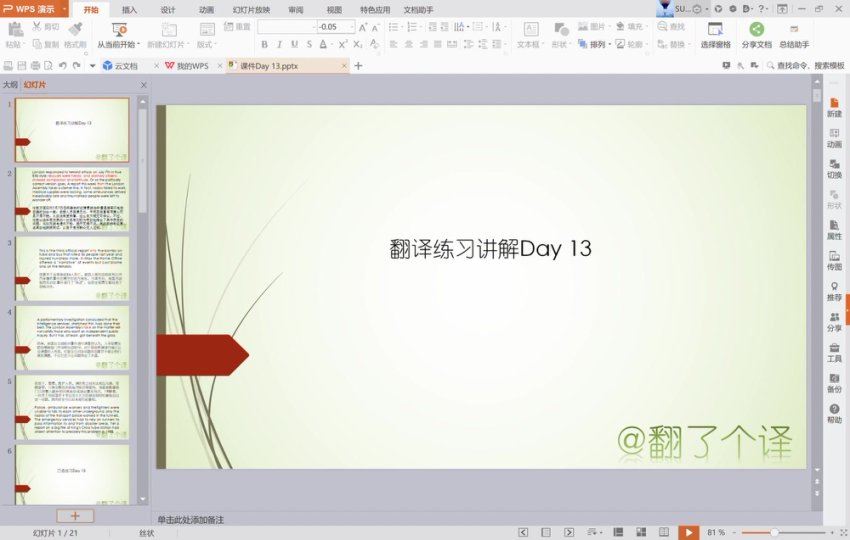Click the search command box (查找命令、搜索模板)
Viewport: 850px width, 540px height.
pos(806,66)
